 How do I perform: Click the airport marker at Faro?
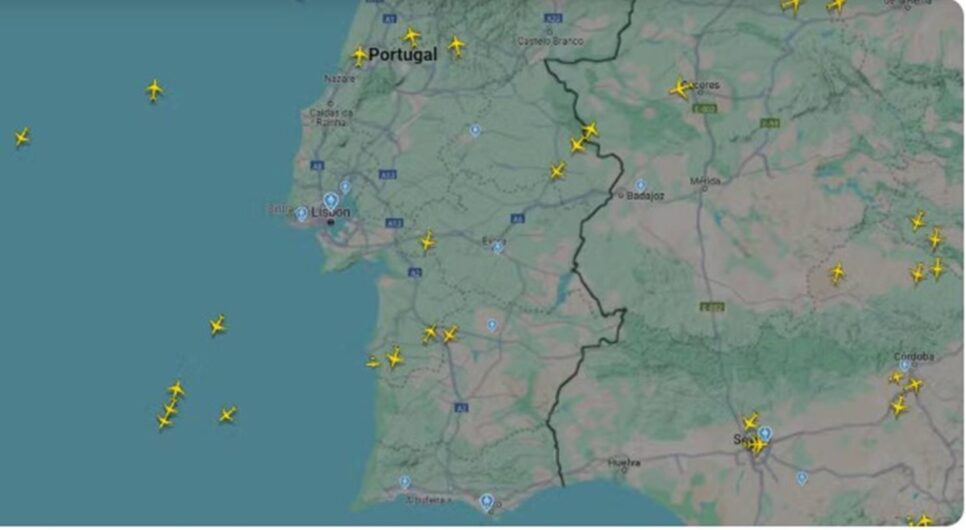487,502
